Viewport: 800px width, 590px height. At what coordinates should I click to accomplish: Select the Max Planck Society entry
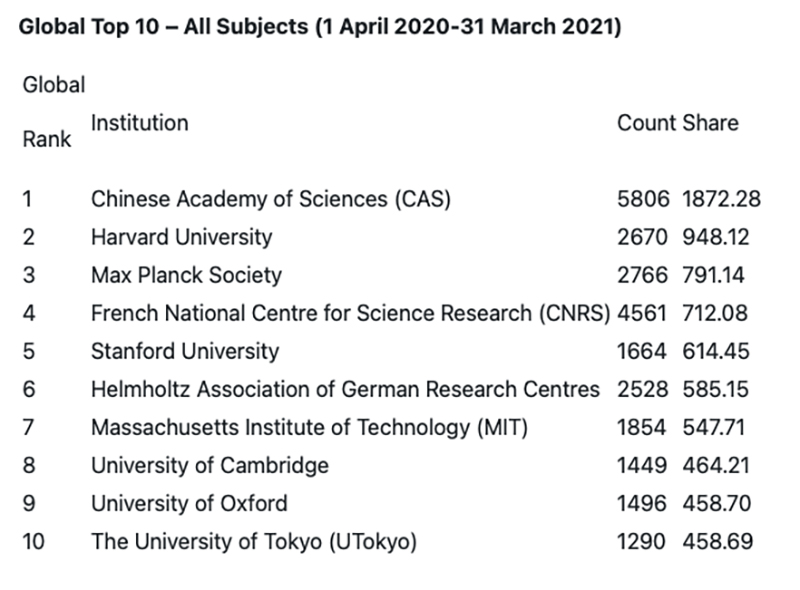(x=186, y=275)
